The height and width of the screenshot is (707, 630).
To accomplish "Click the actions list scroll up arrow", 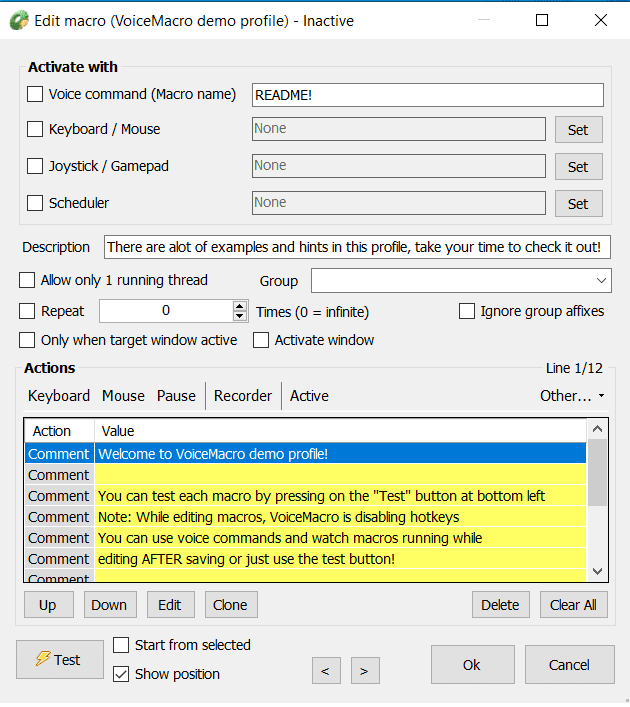I will [598, 429].
